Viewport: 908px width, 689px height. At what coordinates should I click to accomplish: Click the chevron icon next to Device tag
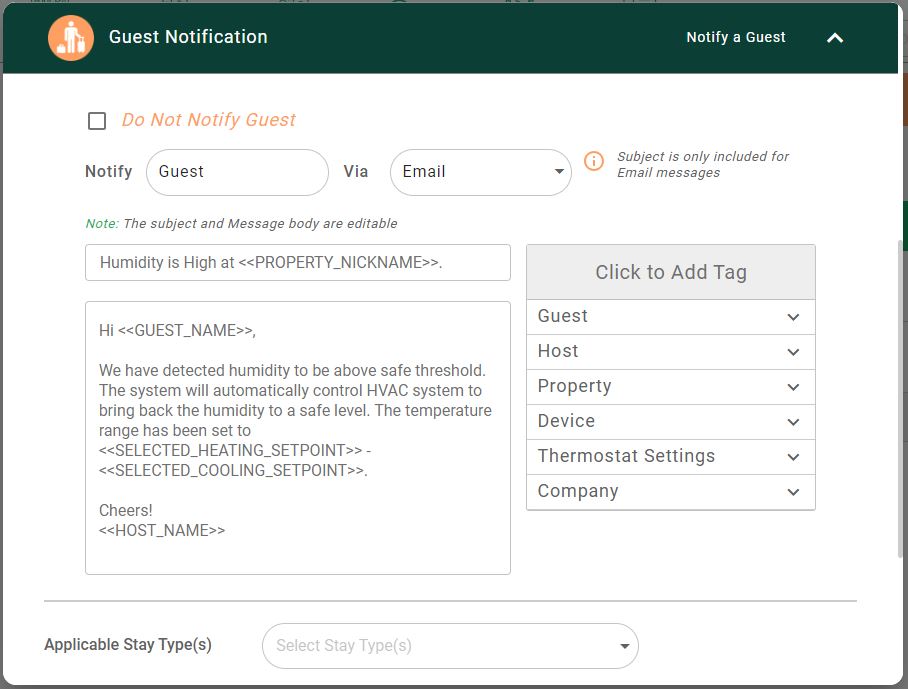(x=793, y=422)
